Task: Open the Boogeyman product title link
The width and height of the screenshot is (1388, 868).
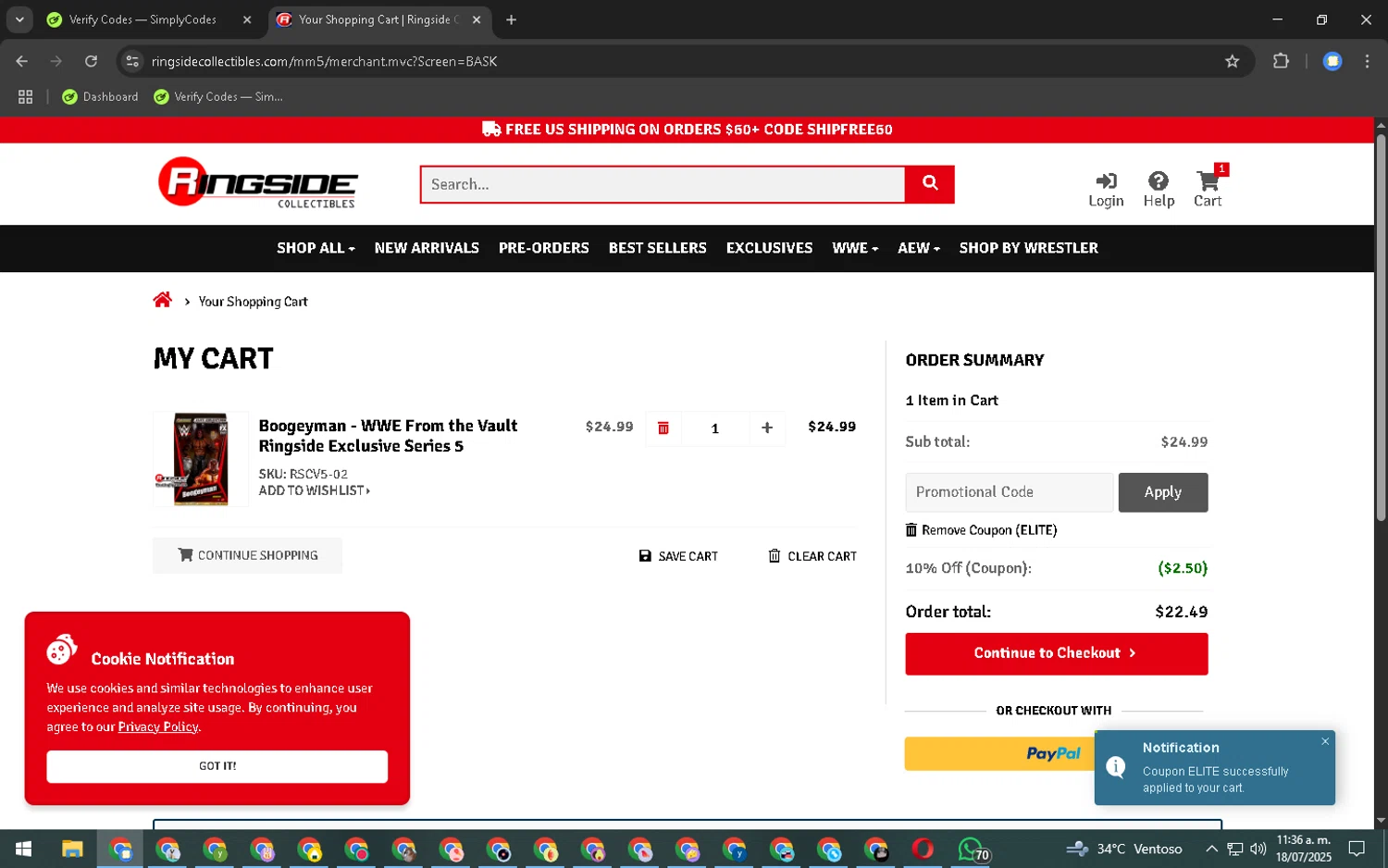Action: 388,436
